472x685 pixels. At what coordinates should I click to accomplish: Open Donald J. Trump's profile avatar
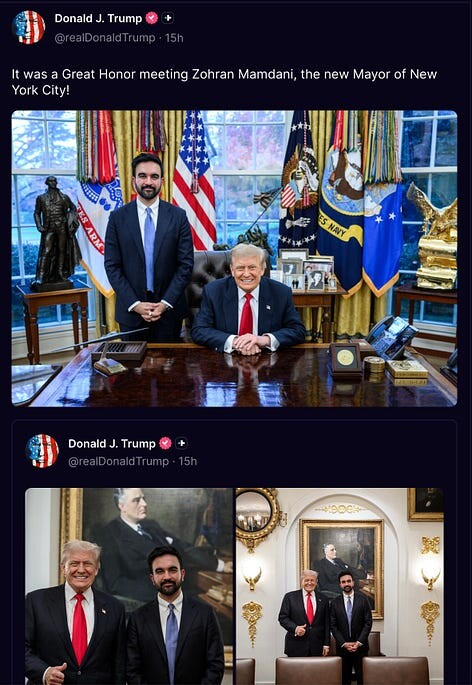pyautogui.click(x=29, y=27)
